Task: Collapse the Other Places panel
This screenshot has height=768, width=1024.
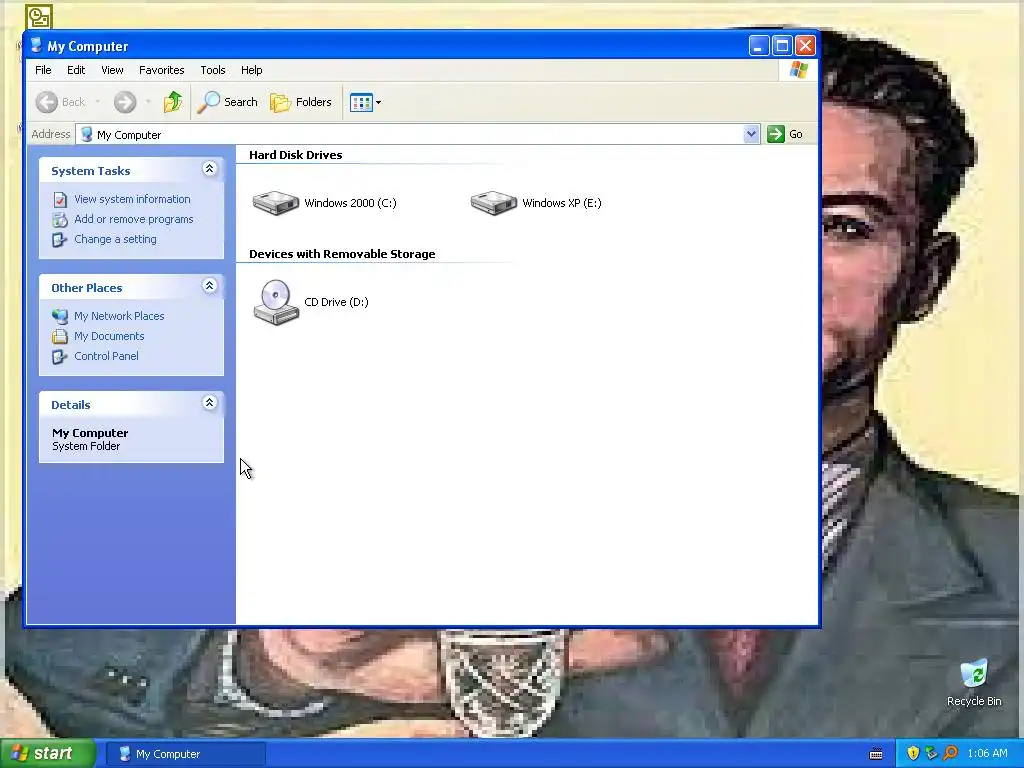Action: point(210,286)
